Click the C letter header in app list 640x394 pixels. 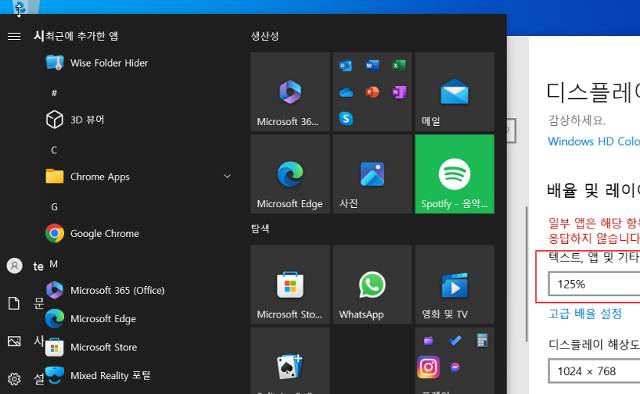coord(54,150)
